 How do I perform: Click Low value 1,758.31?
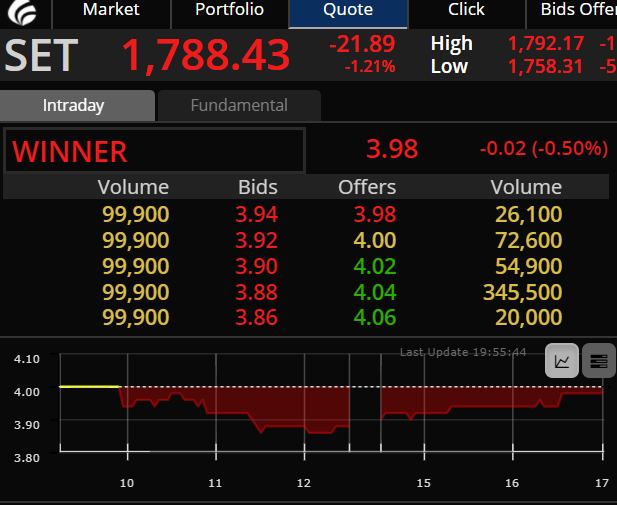click(x=545, y=67)
